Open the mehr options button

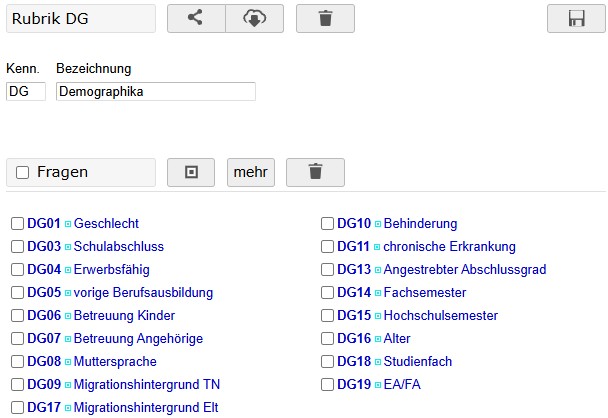(250, 172)
